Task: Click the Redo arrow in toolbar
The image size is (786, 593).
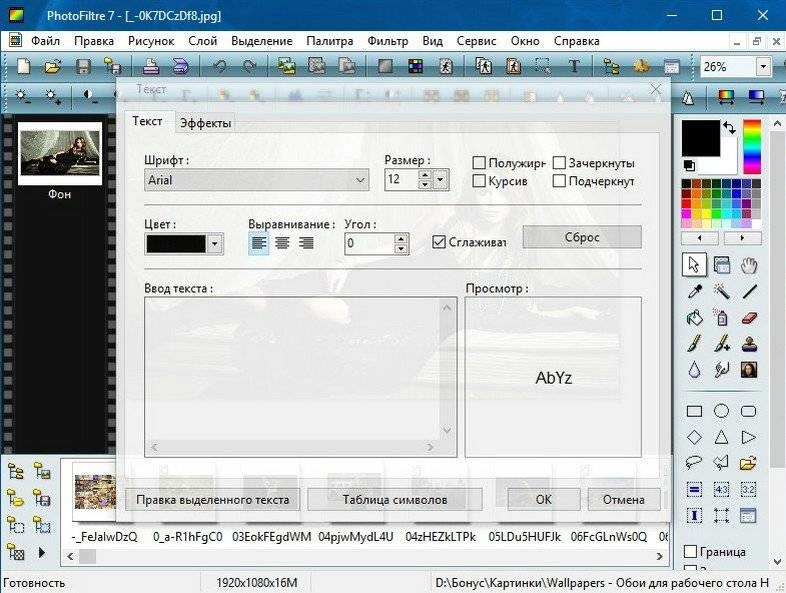Action: 249,66
